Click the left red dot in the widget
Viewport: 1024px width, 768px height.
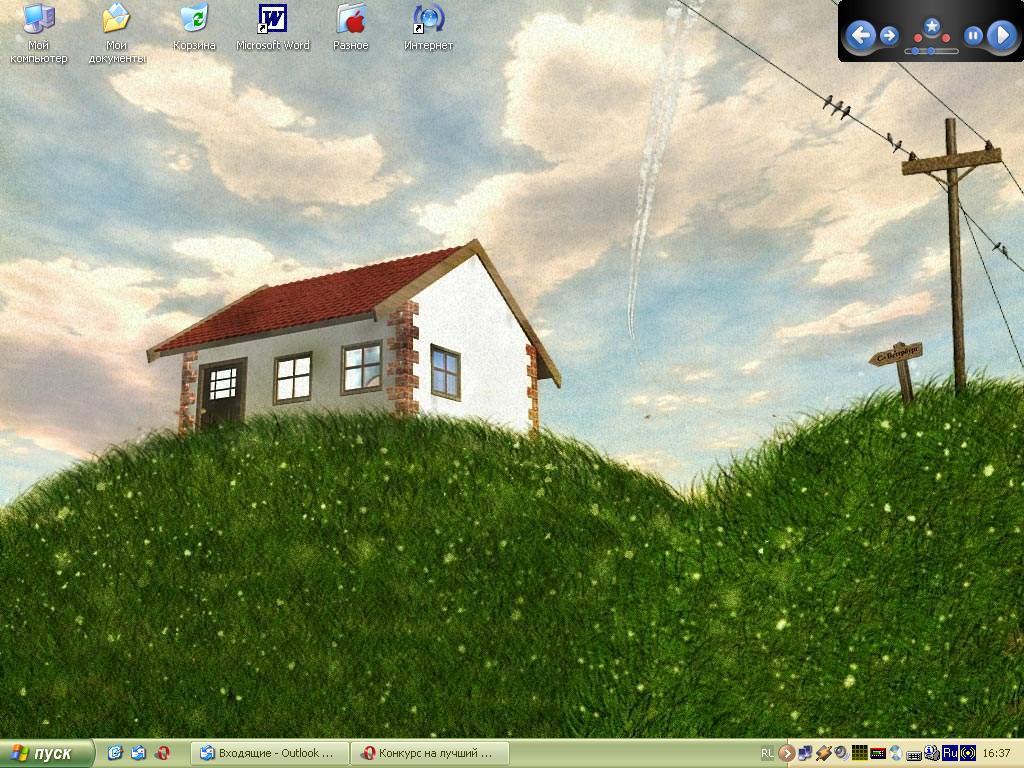point(918,38)
